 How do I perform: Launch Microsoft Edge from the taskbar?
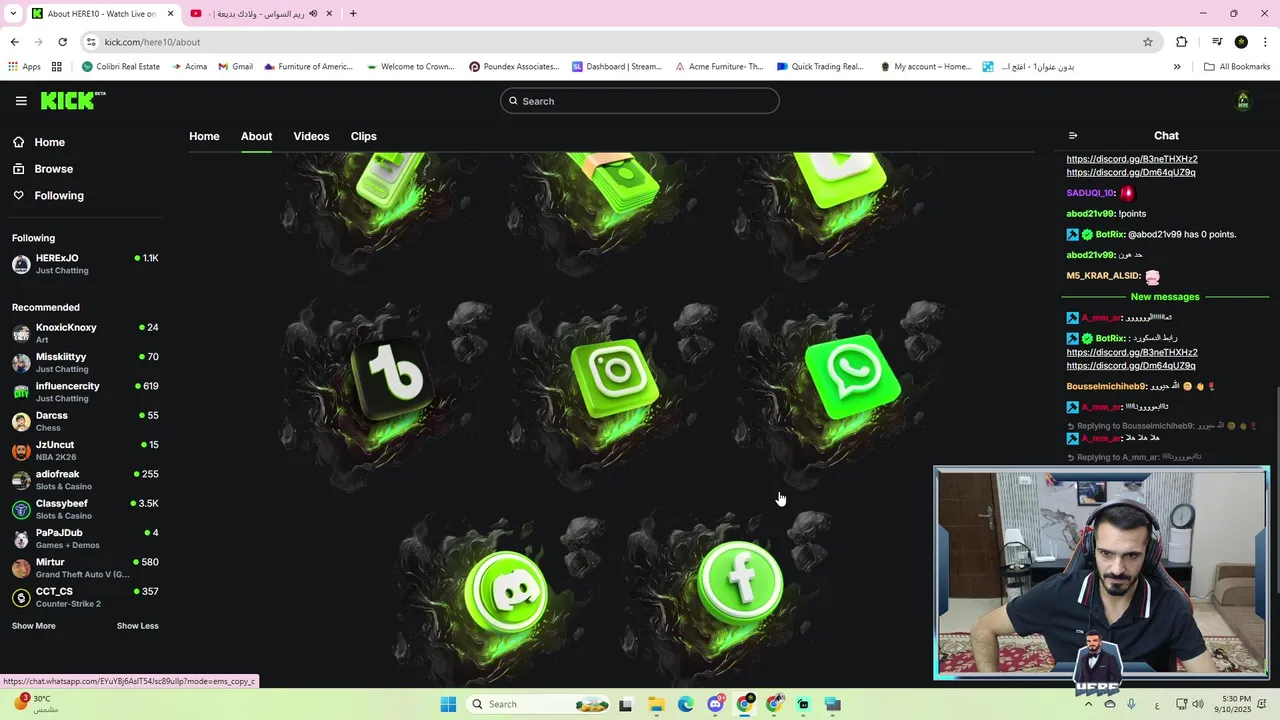tap(685, 704)
